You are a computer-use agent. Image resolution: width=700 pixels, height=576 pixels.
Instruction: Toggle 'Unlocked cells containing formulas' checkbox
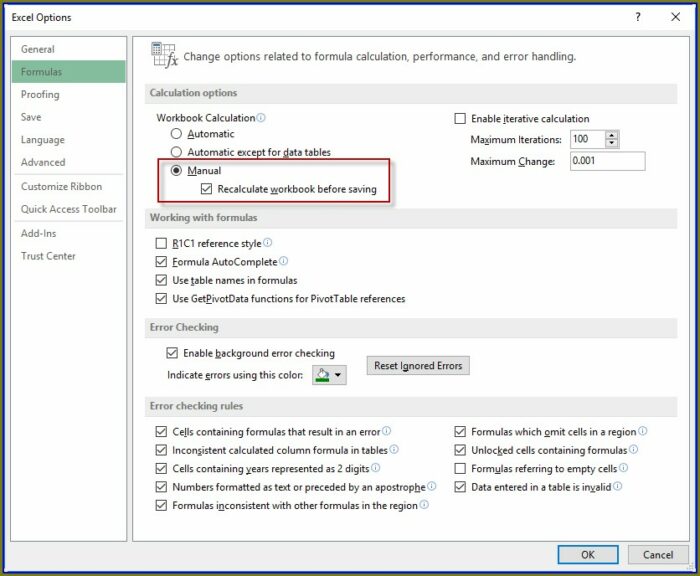tap(460, 450)
